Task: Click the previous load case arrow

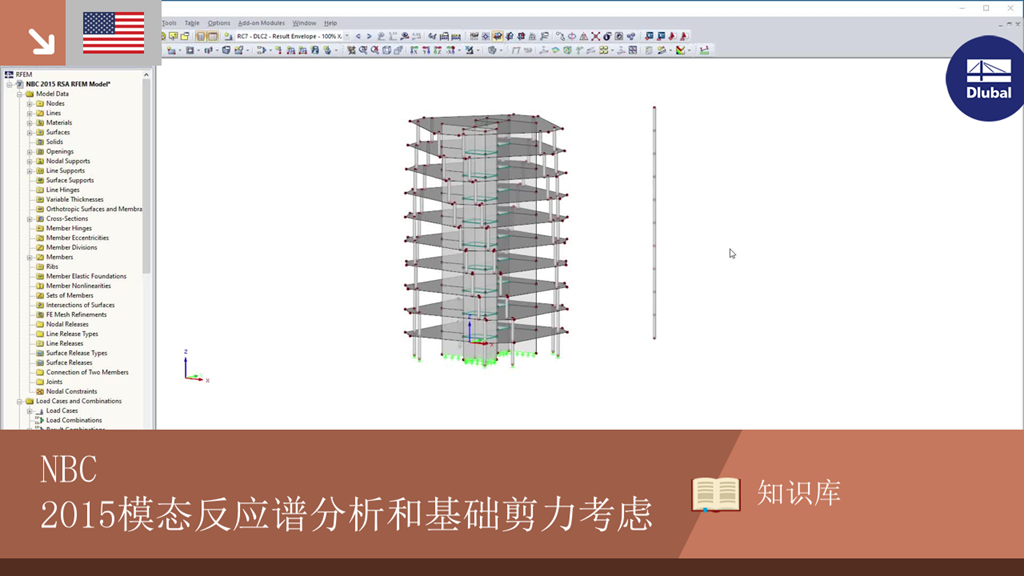Action: click(x=358, y=36)
